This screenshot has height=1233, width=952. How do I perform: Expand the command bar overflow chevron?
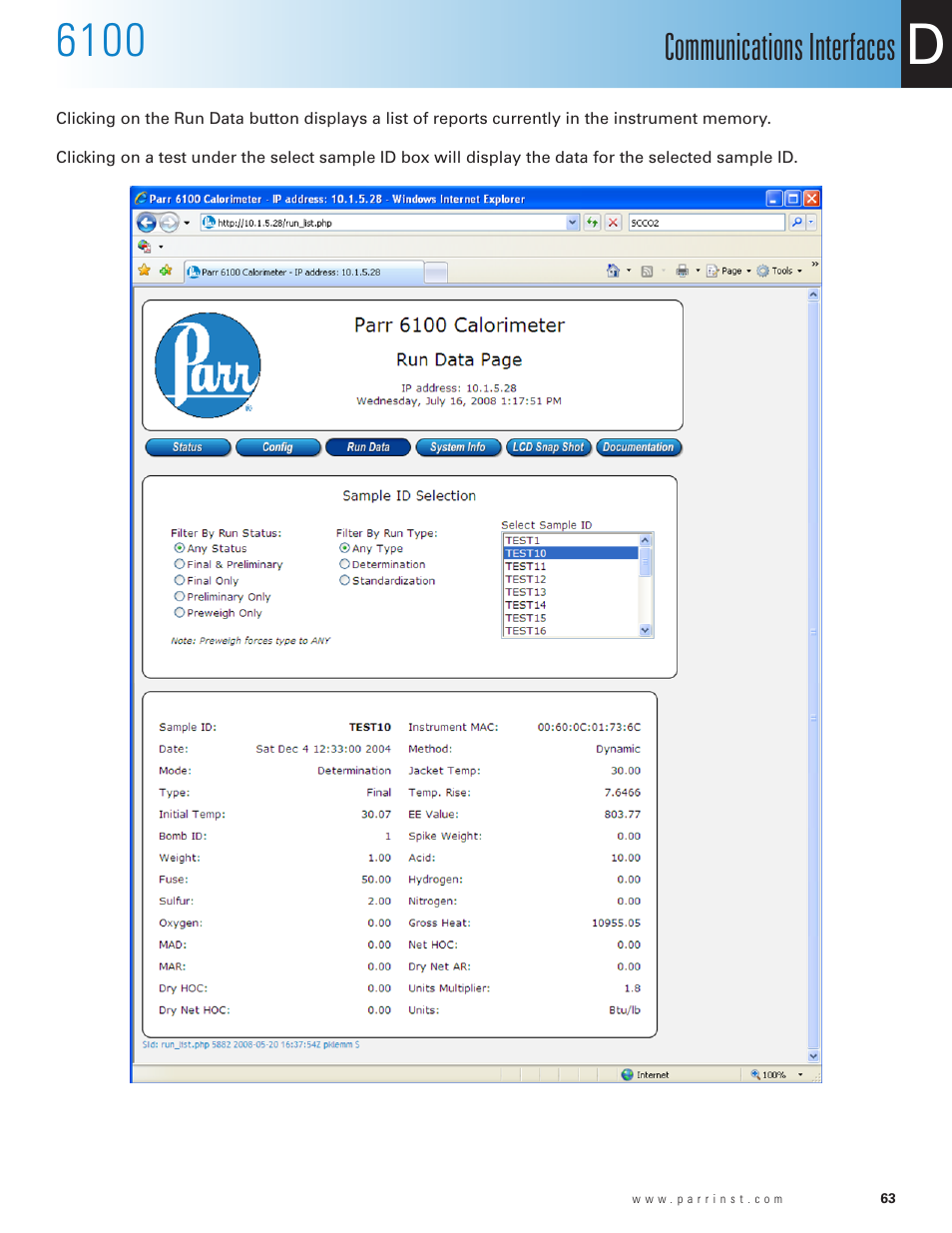tap(815, 265)
